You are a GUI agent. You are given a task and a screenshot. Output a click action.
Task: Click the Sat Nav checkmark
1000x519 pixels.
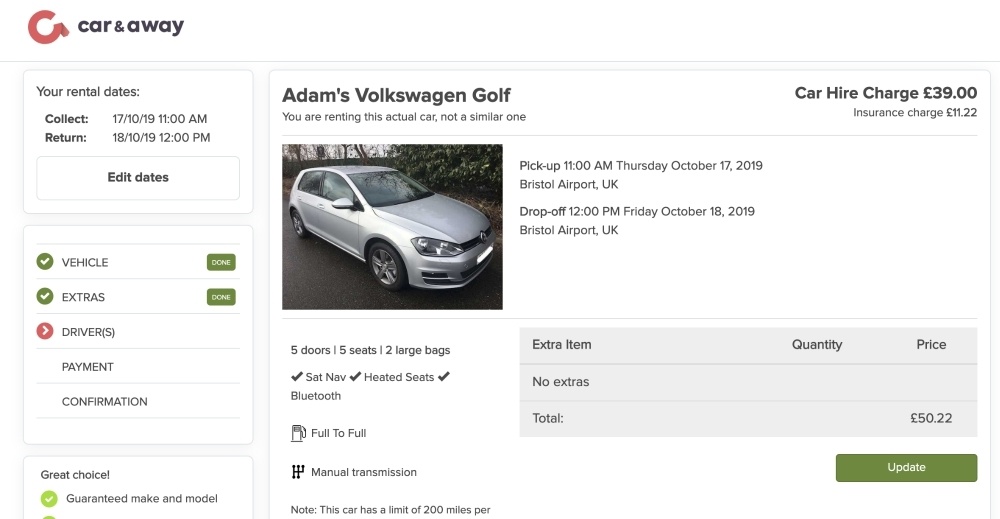[x=297, y=377]
